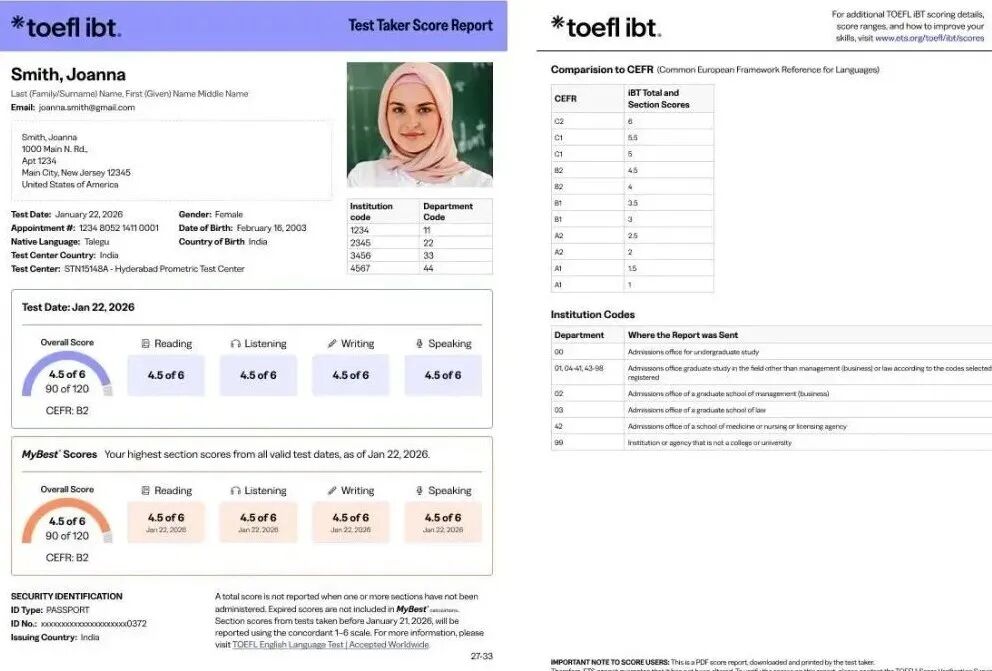
Task: Click 'CEFR: B2' under the purple gauge
Action: 66,410
